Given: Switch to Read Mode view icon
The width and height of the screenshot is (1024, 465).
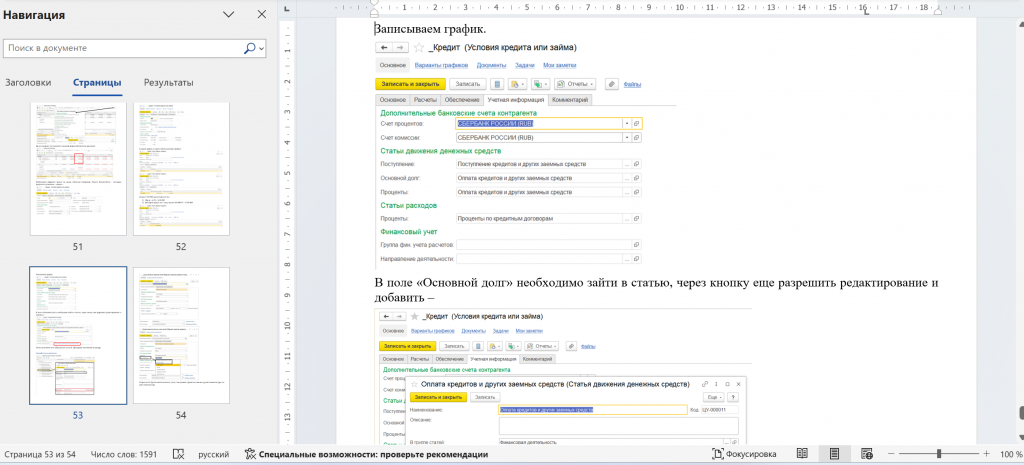Looking at the screenshot, I should [801, 454].
